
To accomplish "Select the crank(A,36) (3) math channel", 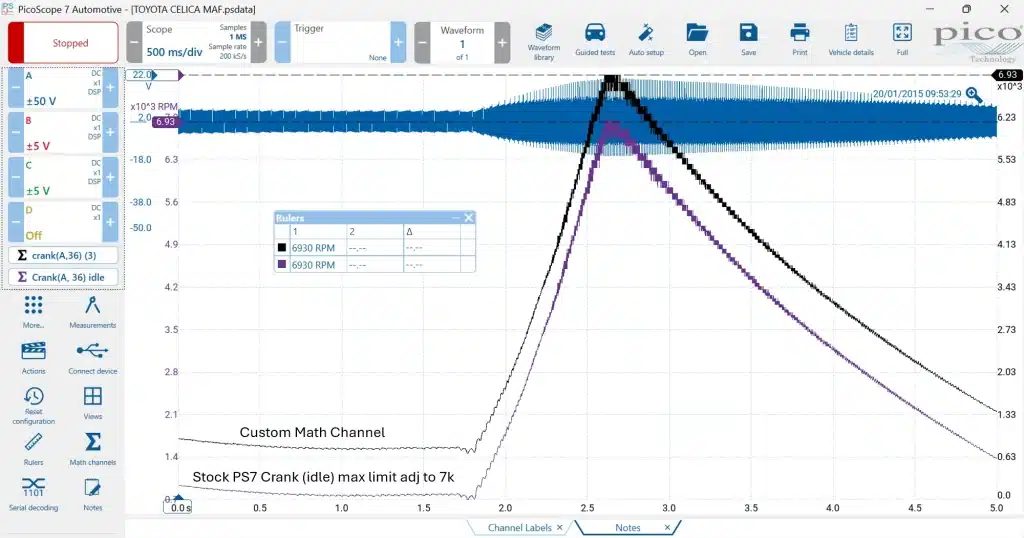I will coord(63,255).
